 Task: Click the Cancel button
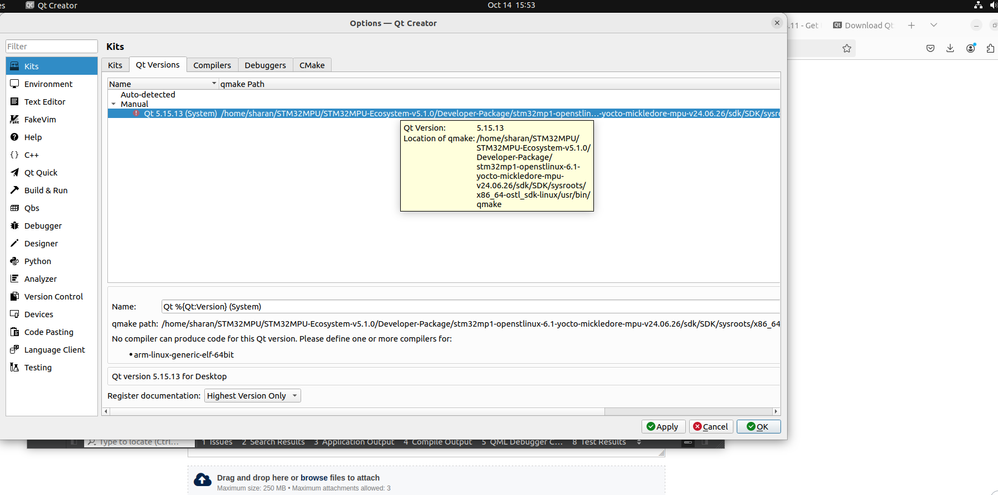pyautogui.click(x=711, y=427)
